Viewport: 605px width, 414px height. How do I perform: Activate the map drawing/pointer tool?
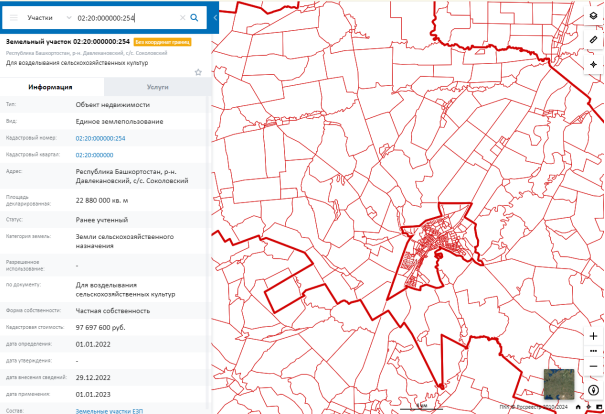(x=593, y=64)
